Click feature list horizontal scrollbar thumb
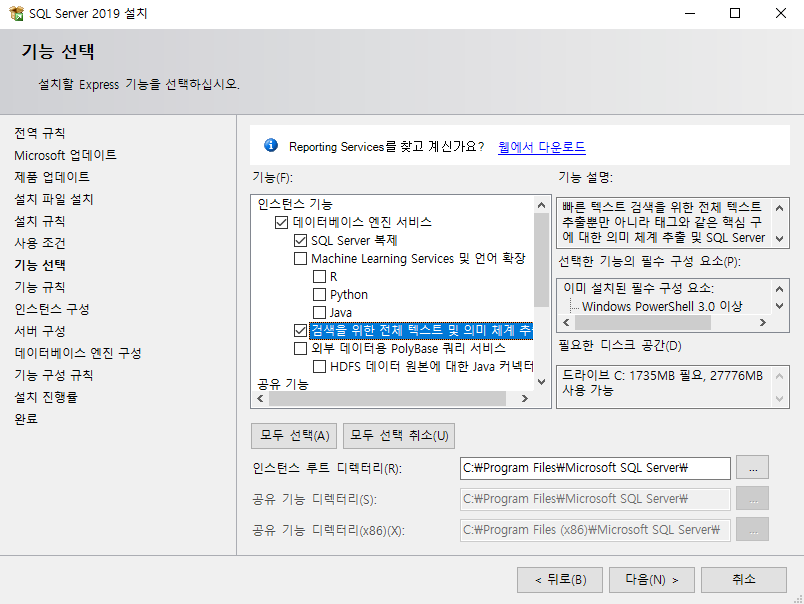The height and width of the screenshot is (604, 804). 388,398
